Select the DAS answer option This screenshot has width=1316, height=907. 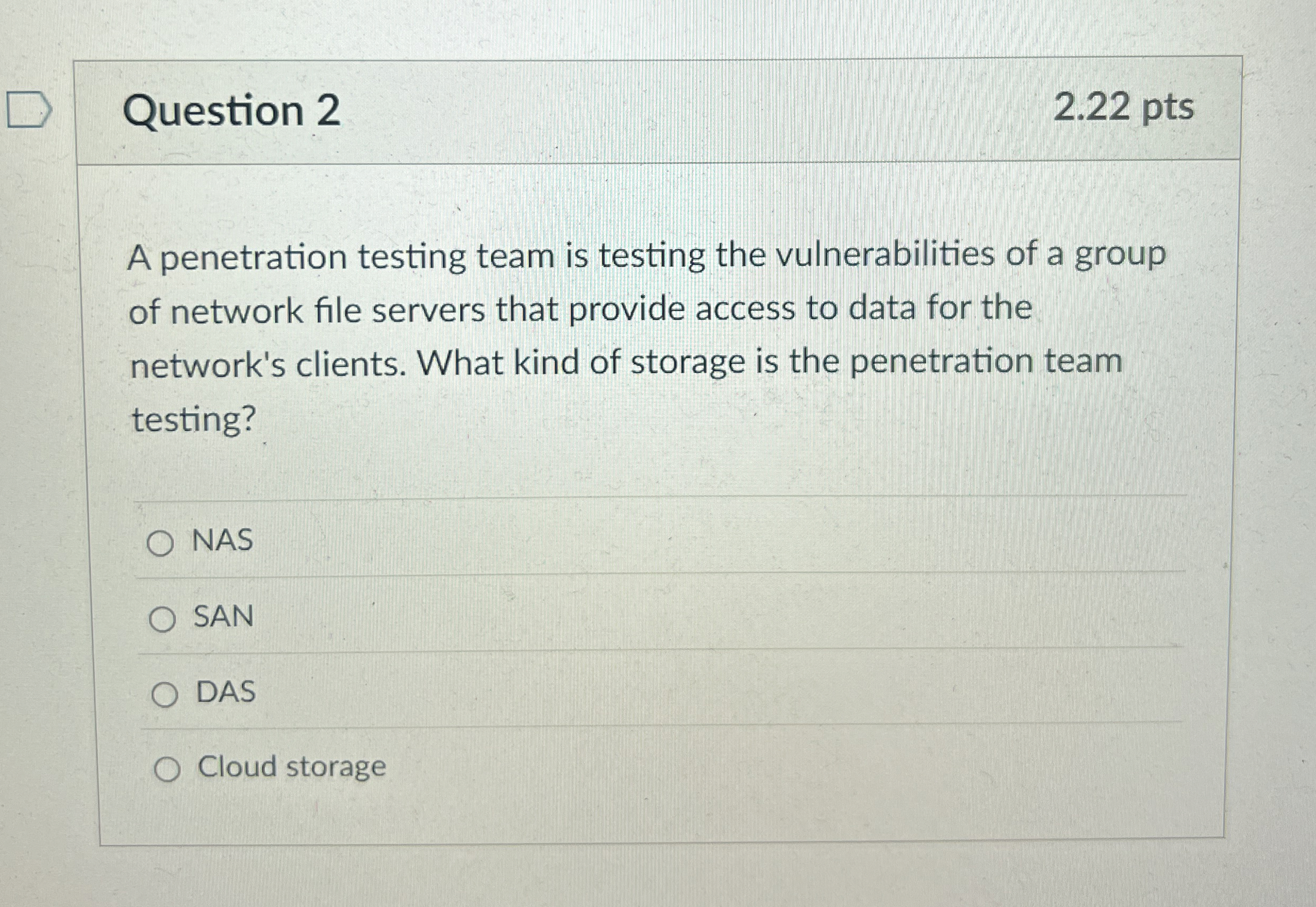pyautogui.click(x=165, y=693)
